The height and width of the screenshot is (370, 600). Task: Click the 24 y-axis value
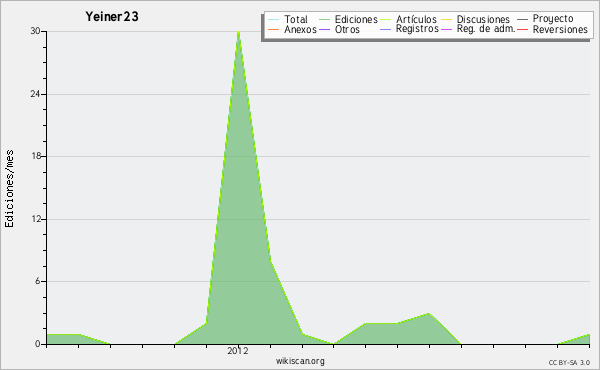pyautogui.click(x=36, y=94)
